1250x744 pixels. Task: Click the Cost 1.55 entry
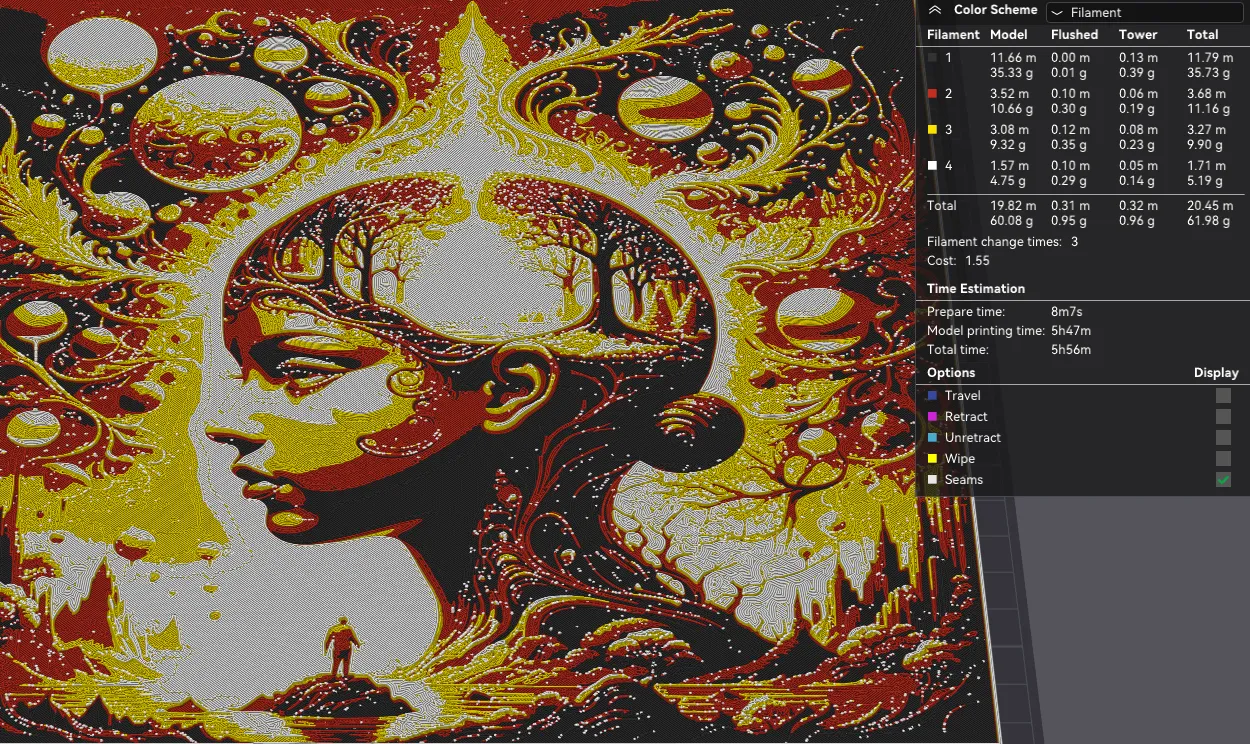(958, 260)
